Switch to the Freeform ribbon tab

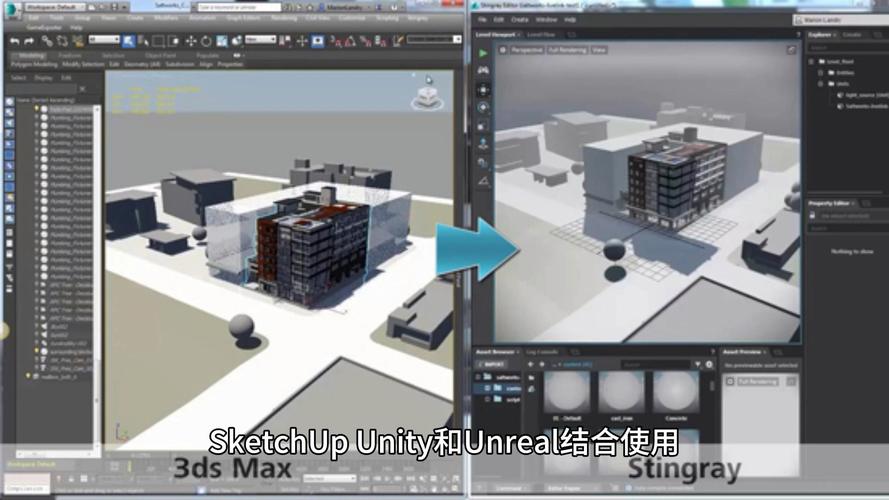(70, 56)
